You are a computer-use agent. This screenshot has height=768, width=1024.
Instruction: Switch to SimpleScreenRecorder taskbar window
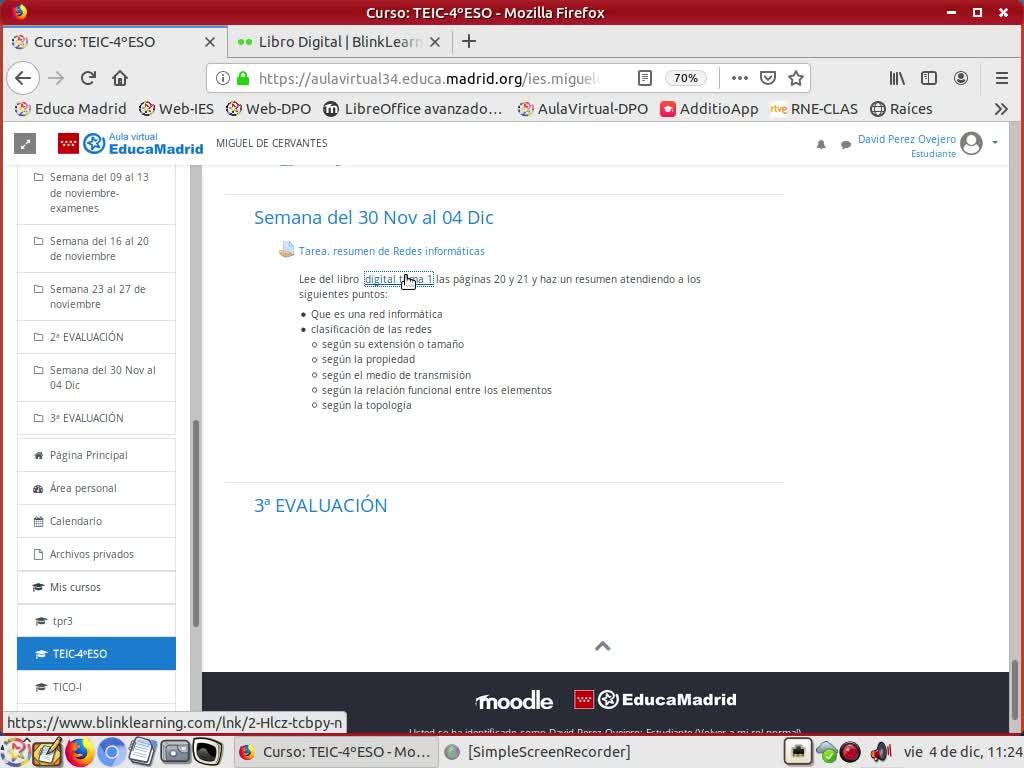point(539,752)
